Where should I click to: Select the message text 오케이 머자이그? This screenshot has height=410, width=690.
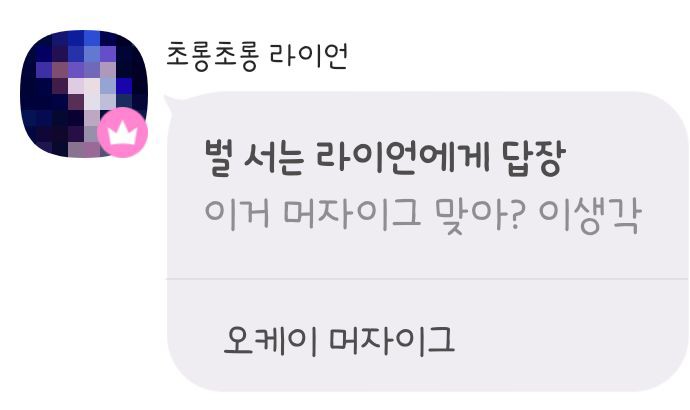tap(339, 340)
